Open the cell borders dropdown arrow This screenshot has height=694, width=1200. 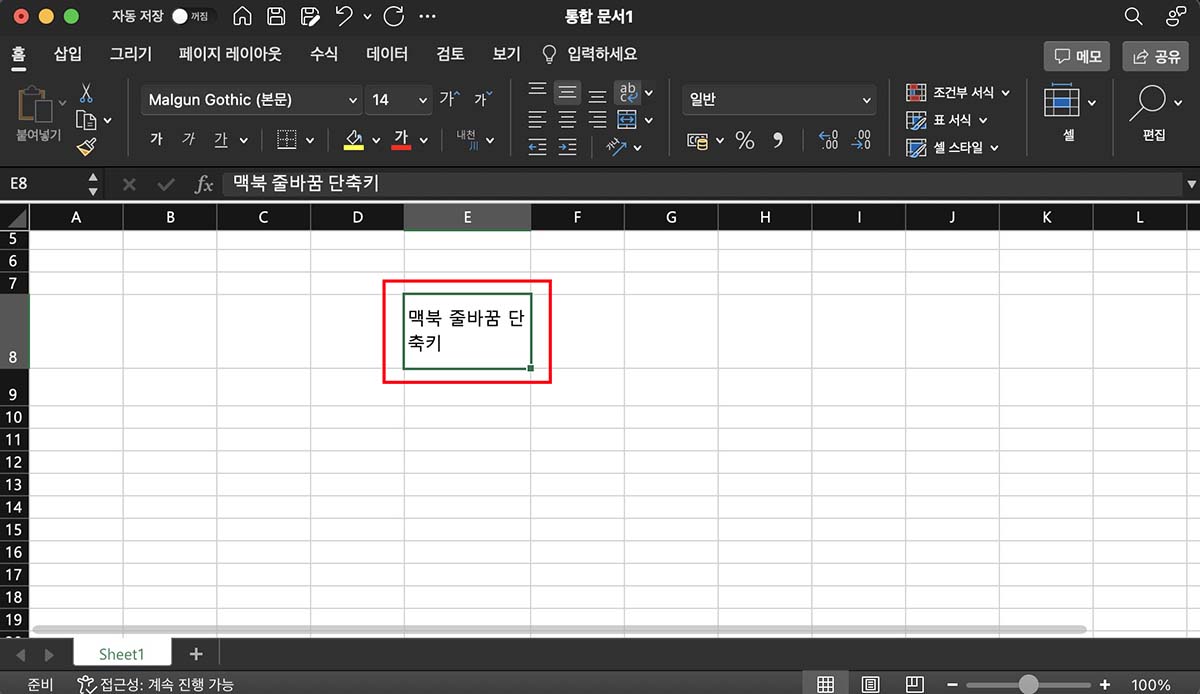pos(309,141)
